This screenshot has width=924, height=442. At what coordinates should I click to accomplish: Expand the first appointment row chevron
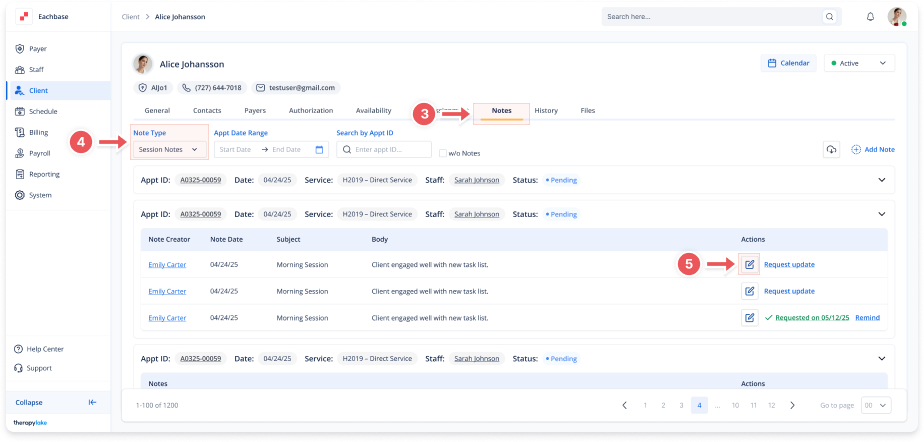881,180
